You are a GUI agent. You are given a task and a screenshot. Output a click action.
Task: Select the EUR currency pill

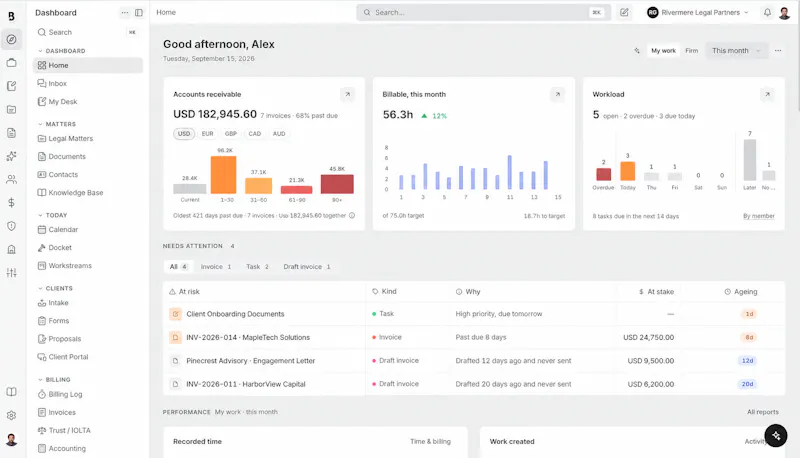(x=207, y=134)
